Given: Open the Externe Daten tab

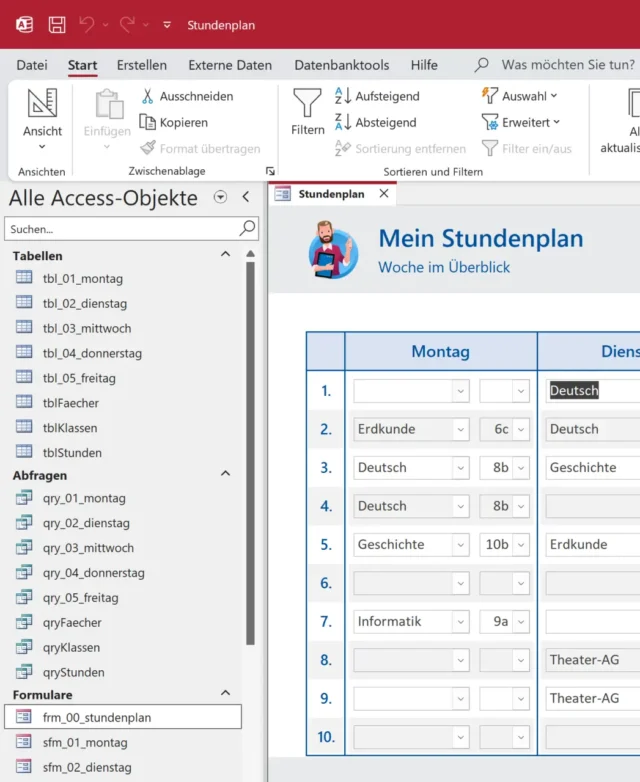Looking at the screenshot, I should pyautogui.click(x=230, y=65).
